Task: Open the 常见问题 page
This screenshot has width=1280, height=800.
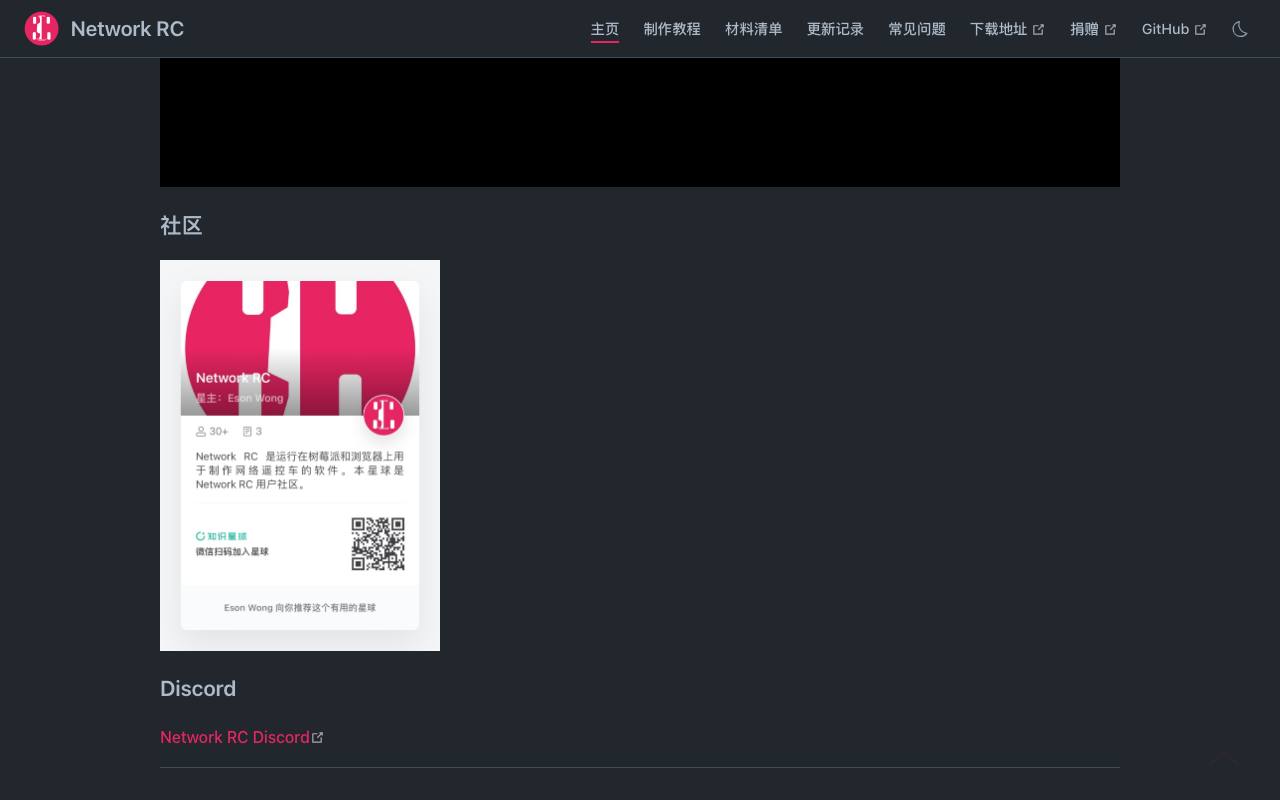Action: [917, 29]
